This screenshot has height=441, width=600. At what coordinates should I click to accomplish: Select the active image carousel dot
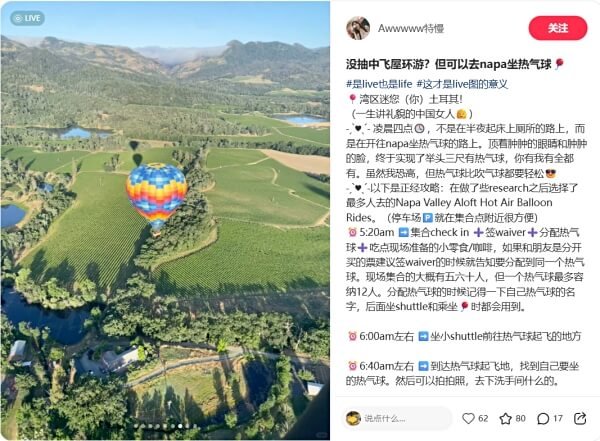pos(180,426)
